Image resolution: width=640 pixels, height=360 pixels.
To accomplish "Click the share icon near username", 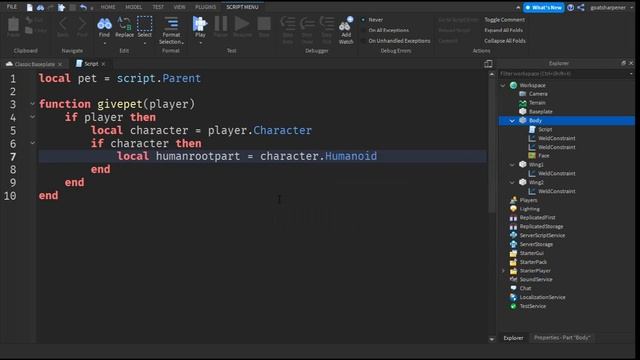I will click(581, 7).
